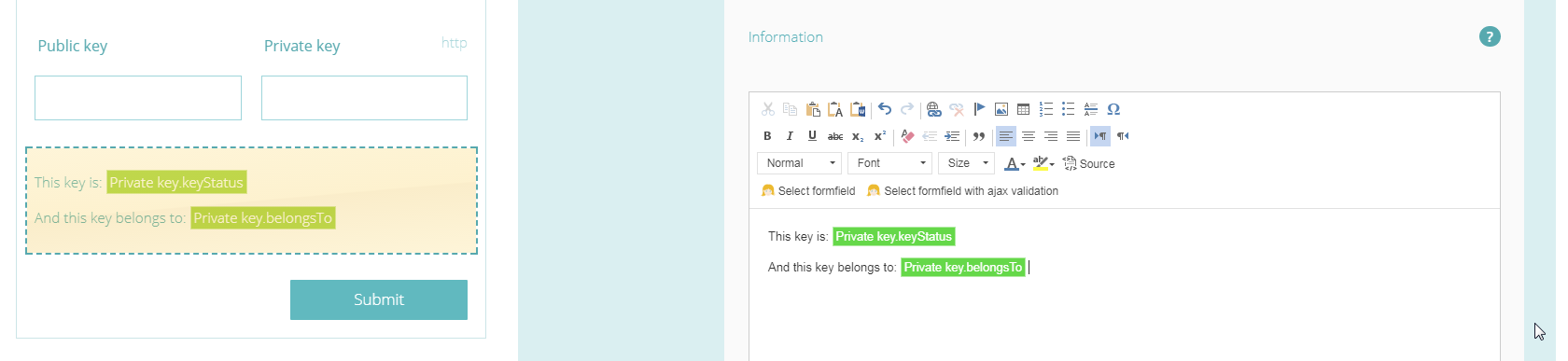Click the Submit button

[x=379, y=299]
